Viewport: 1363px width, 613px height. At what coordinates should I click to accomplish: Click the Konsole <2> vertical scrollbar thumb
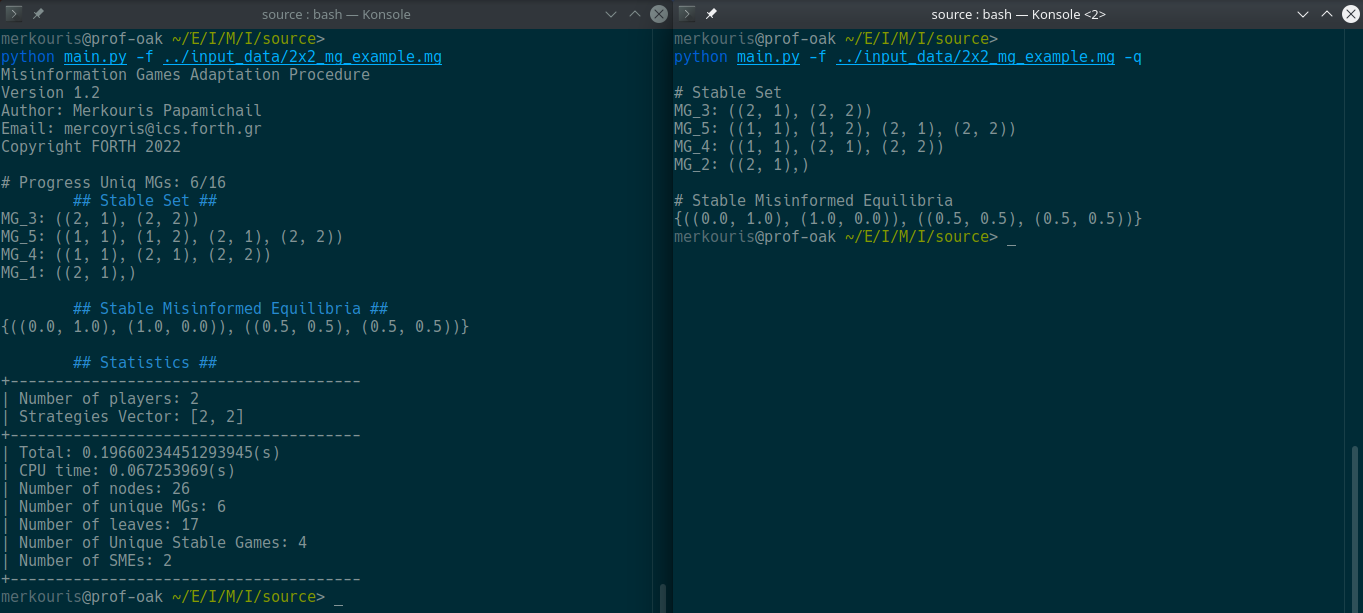[x=1357, y=528]
